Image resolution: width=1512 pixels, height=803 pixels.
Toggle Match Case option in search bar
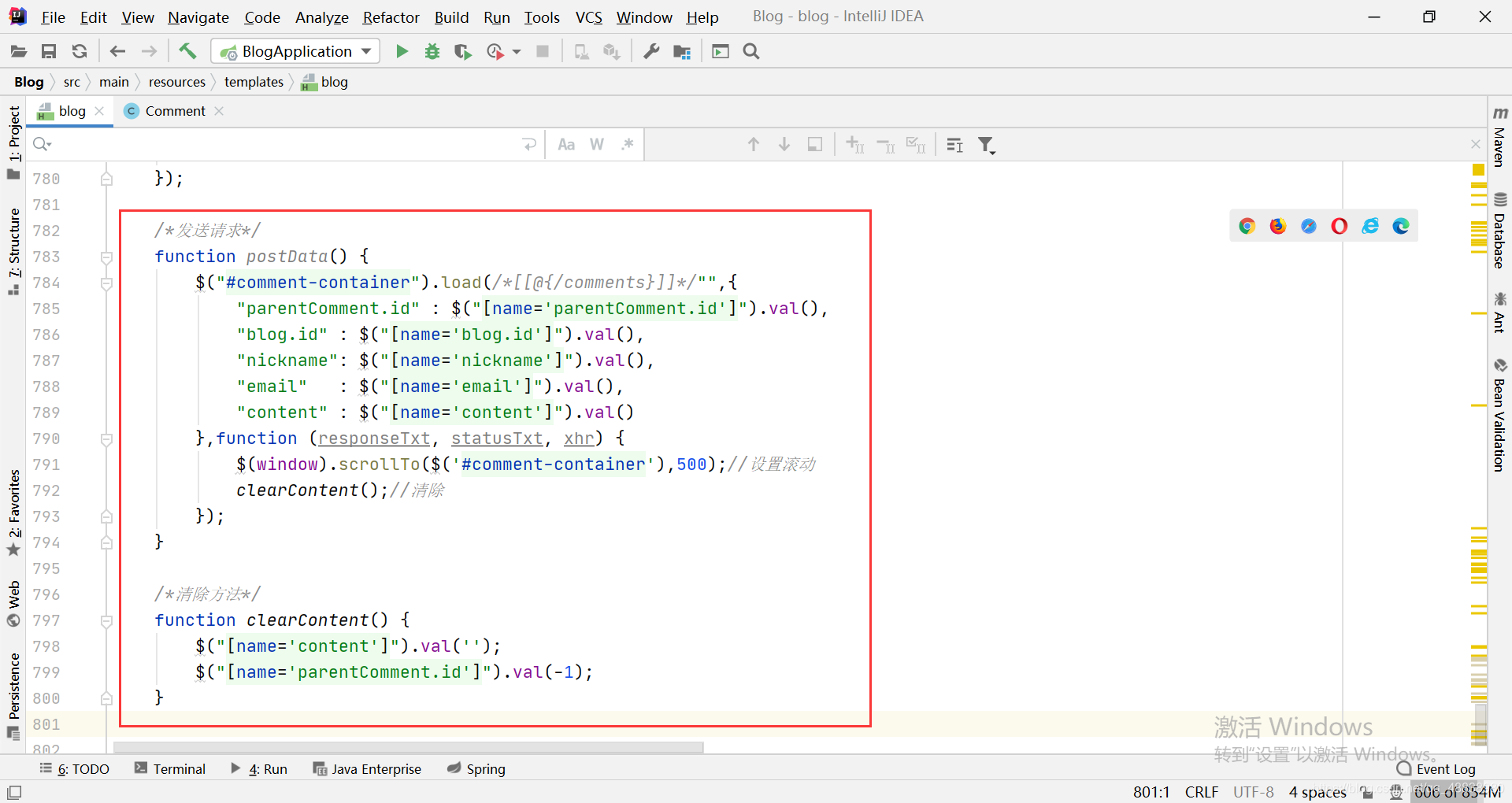565,144
